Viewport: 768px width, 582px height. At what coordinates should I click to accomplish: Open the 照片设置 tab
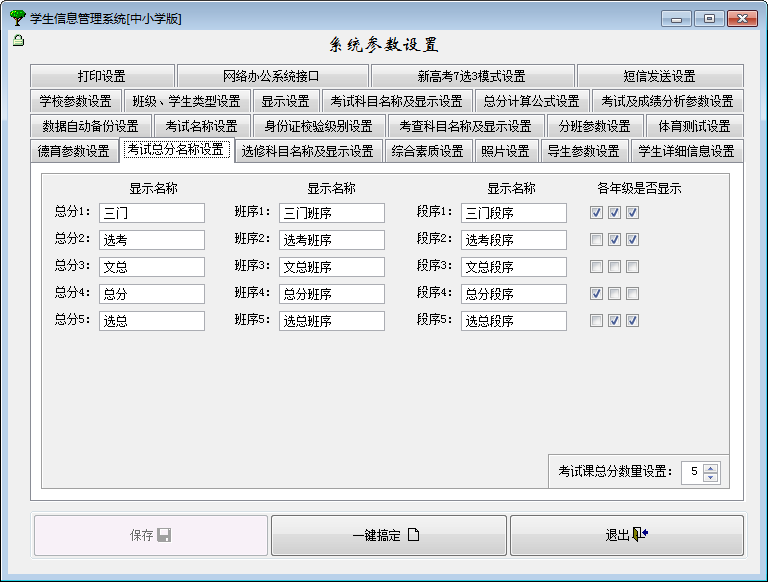[x=505, y=151]
